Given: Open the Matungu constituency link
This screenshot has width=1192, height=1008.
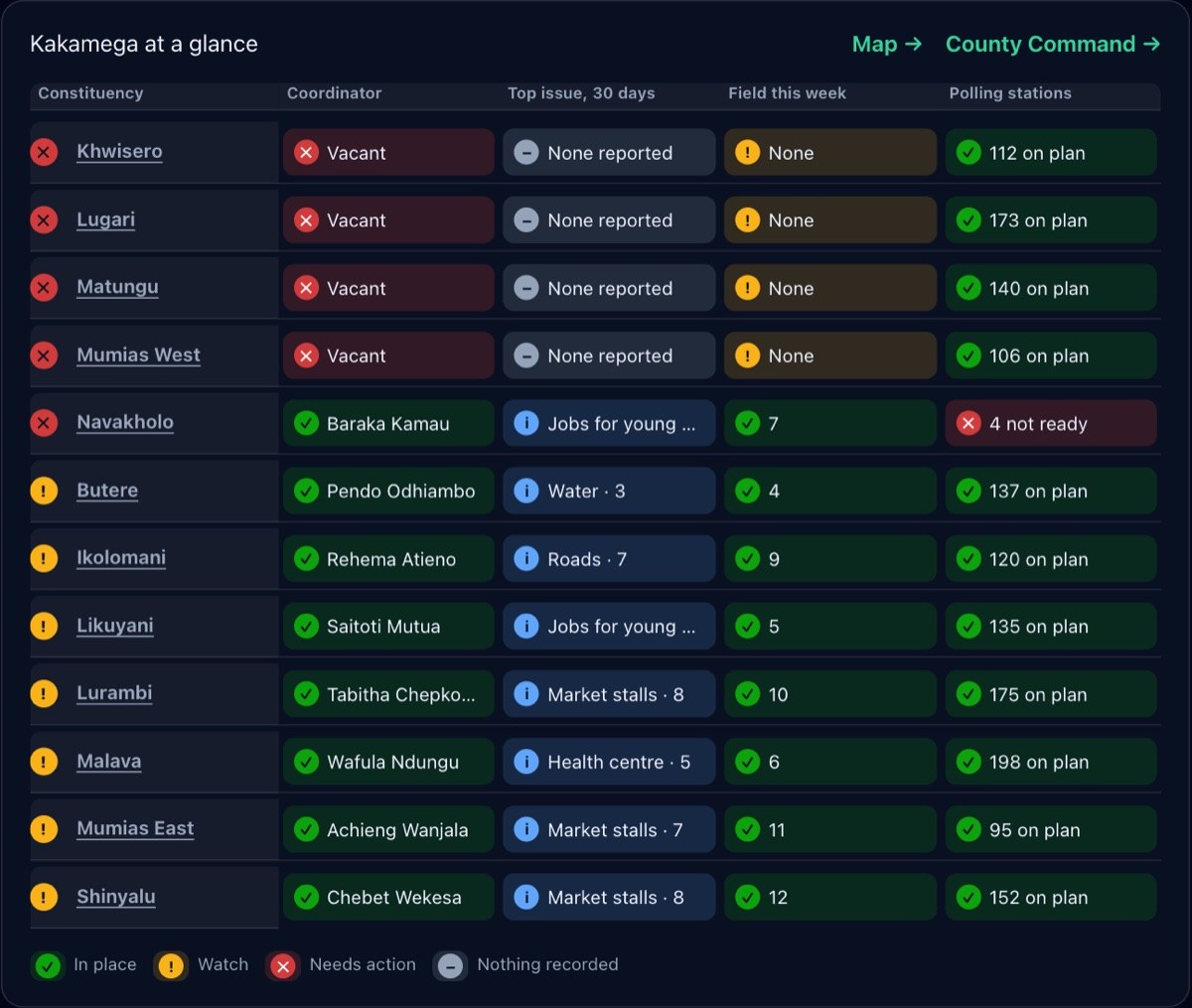Looking at the screenshot, I should click(117, 287).
